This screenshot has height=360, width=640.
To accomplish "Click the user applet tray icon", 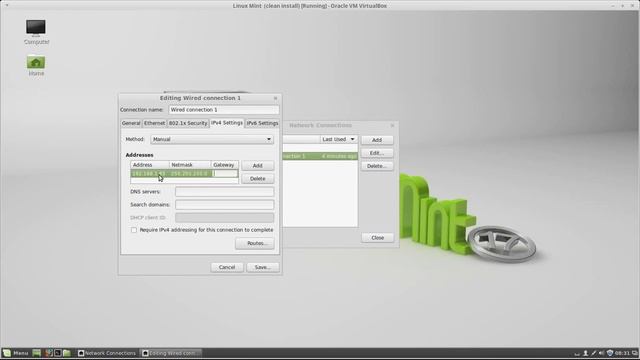I will click(585, 353).
